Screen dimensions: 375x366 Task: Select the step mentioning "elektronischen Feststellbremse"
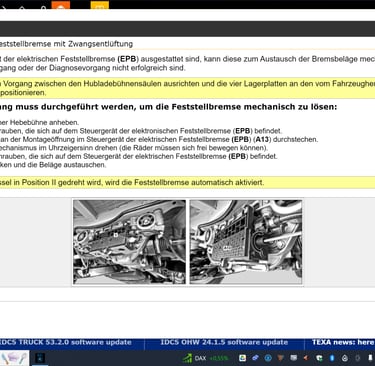(141, 131)
